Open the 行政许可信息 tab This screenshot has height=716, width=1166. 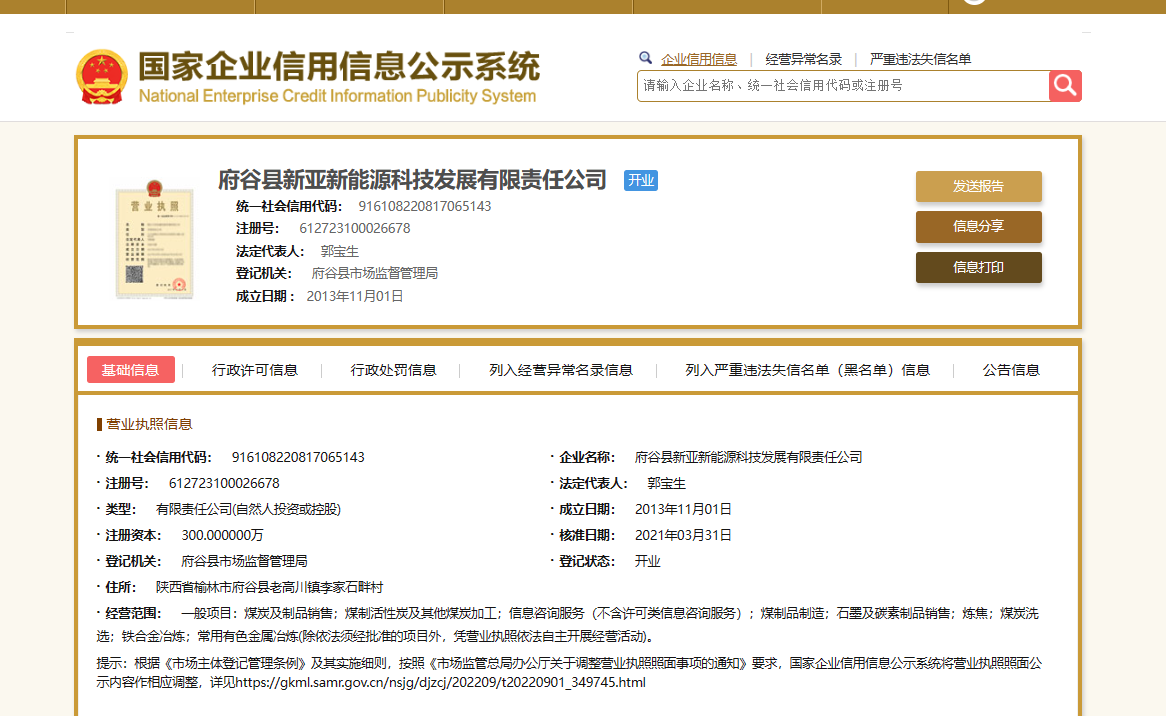(255, 370)
